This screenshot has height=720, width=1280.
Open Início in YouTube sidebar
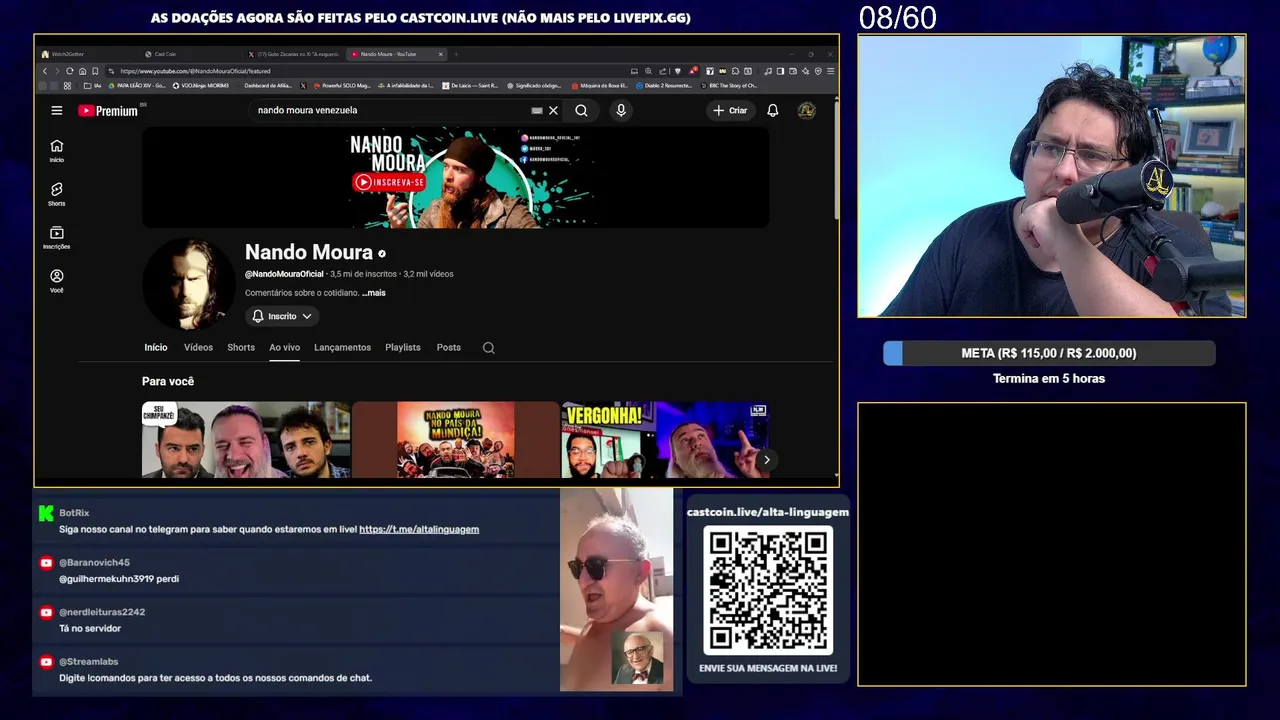[x=57, y=151]
